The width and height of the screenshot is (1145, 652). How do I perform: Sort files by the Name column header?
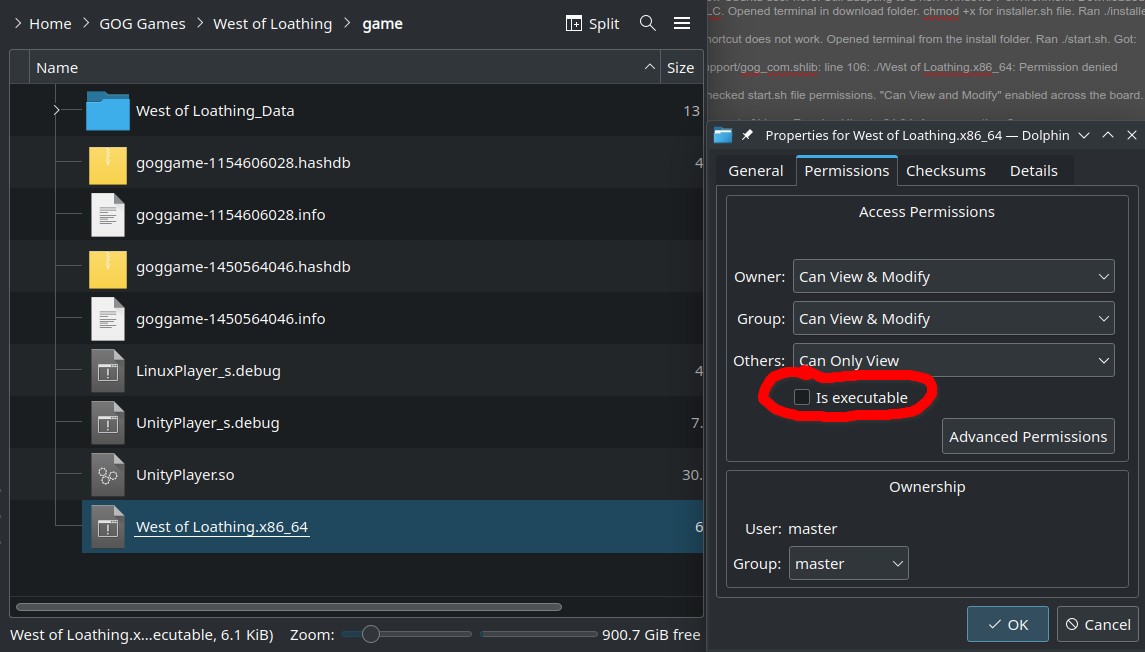(345, 67)
